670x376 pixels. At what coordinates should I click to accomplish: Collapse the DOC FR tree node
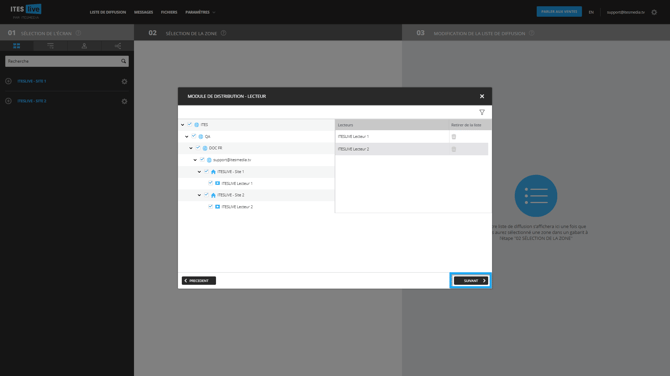[x=191, y=148]
